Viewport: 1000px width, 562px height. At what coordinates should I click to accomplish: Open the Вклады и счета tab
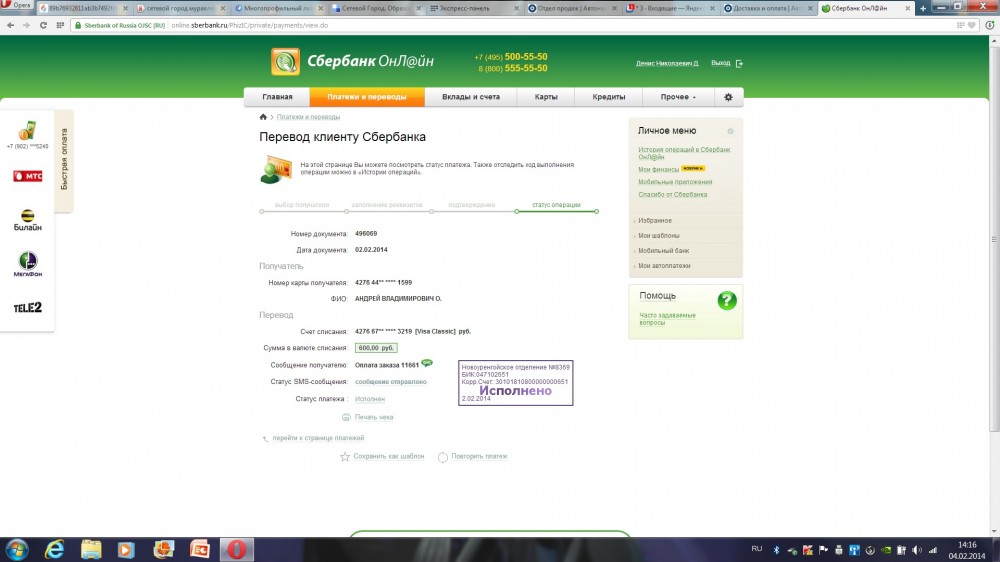pyautogui.click(x=471, y=97)
